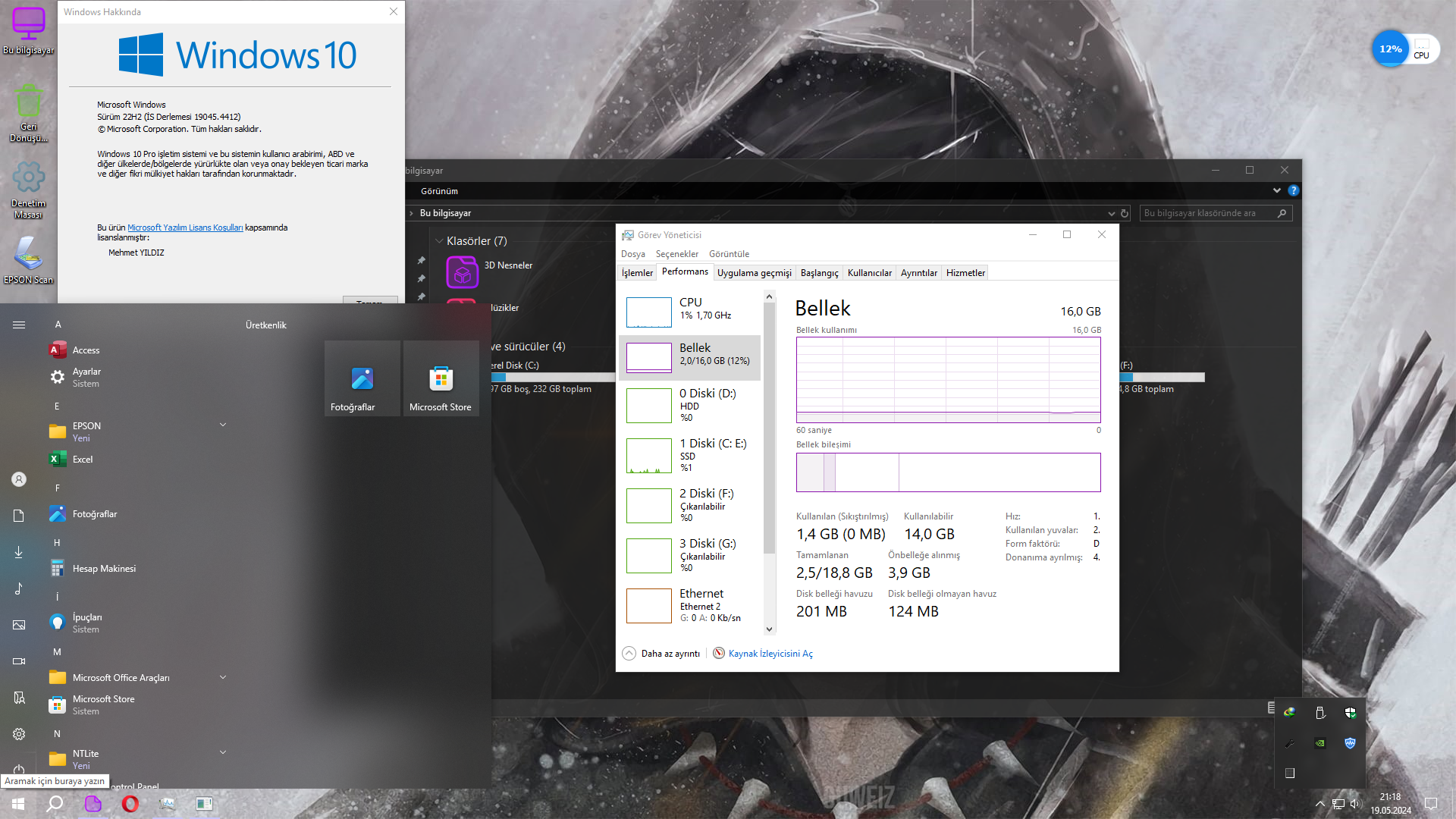Click Kaynak İzleyicisini Aç link
Viewport: 1456px width, 819px height.
(770, 654)
